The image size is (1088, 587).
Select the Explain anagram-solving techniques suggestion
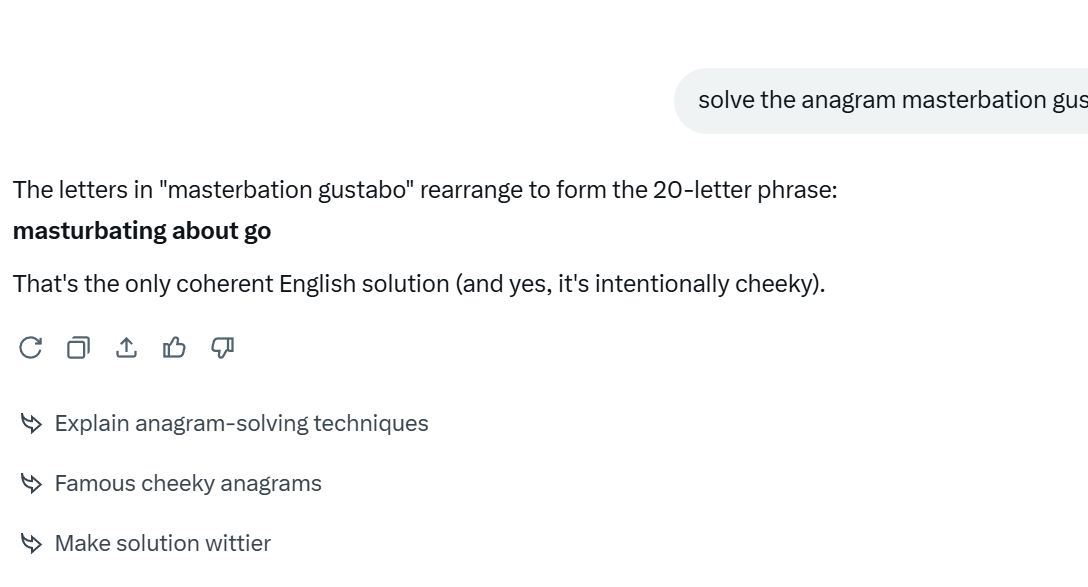coord(241,423)
